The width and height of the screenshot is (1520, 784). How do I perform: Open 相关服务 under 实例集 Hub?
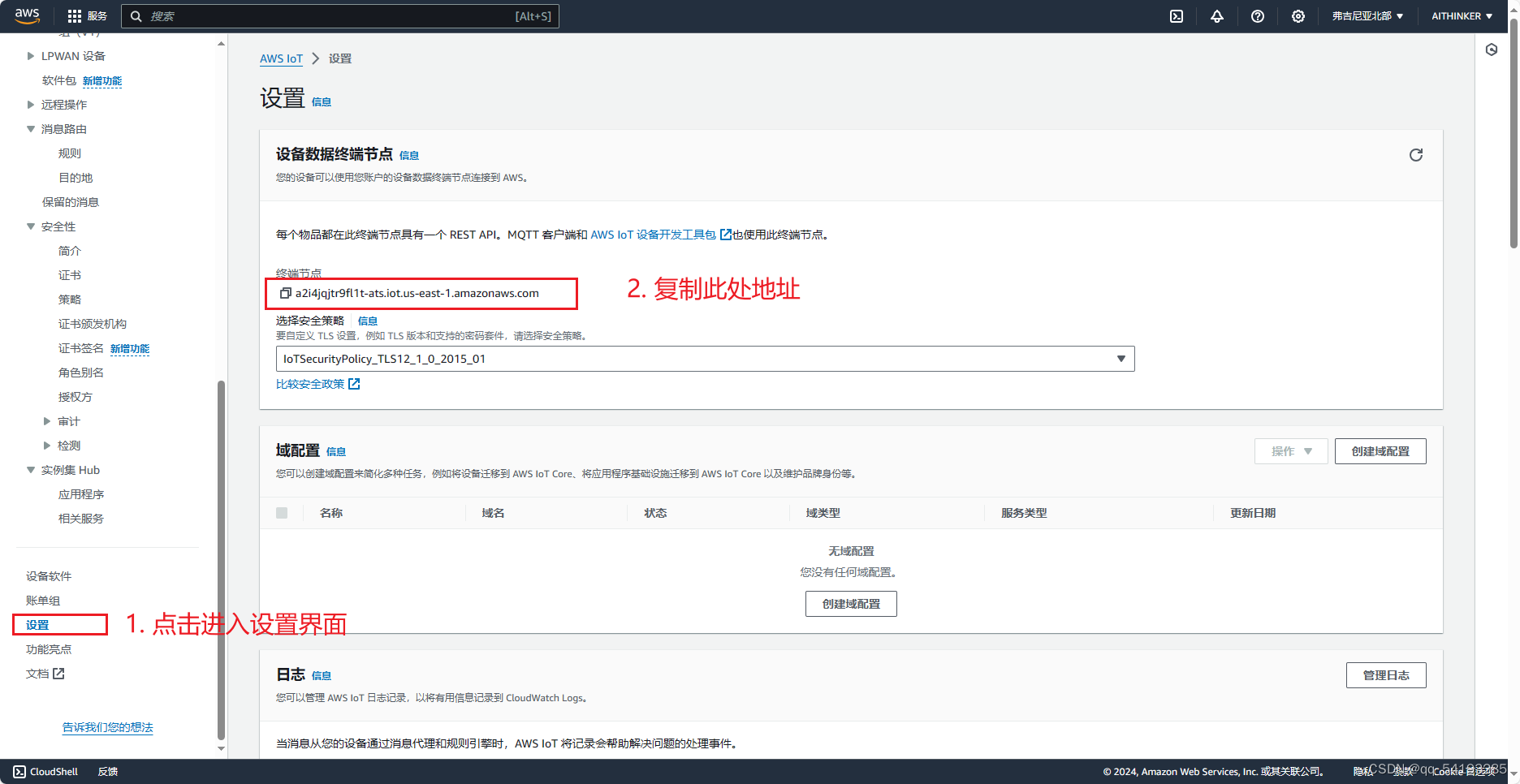coord(81,519)
